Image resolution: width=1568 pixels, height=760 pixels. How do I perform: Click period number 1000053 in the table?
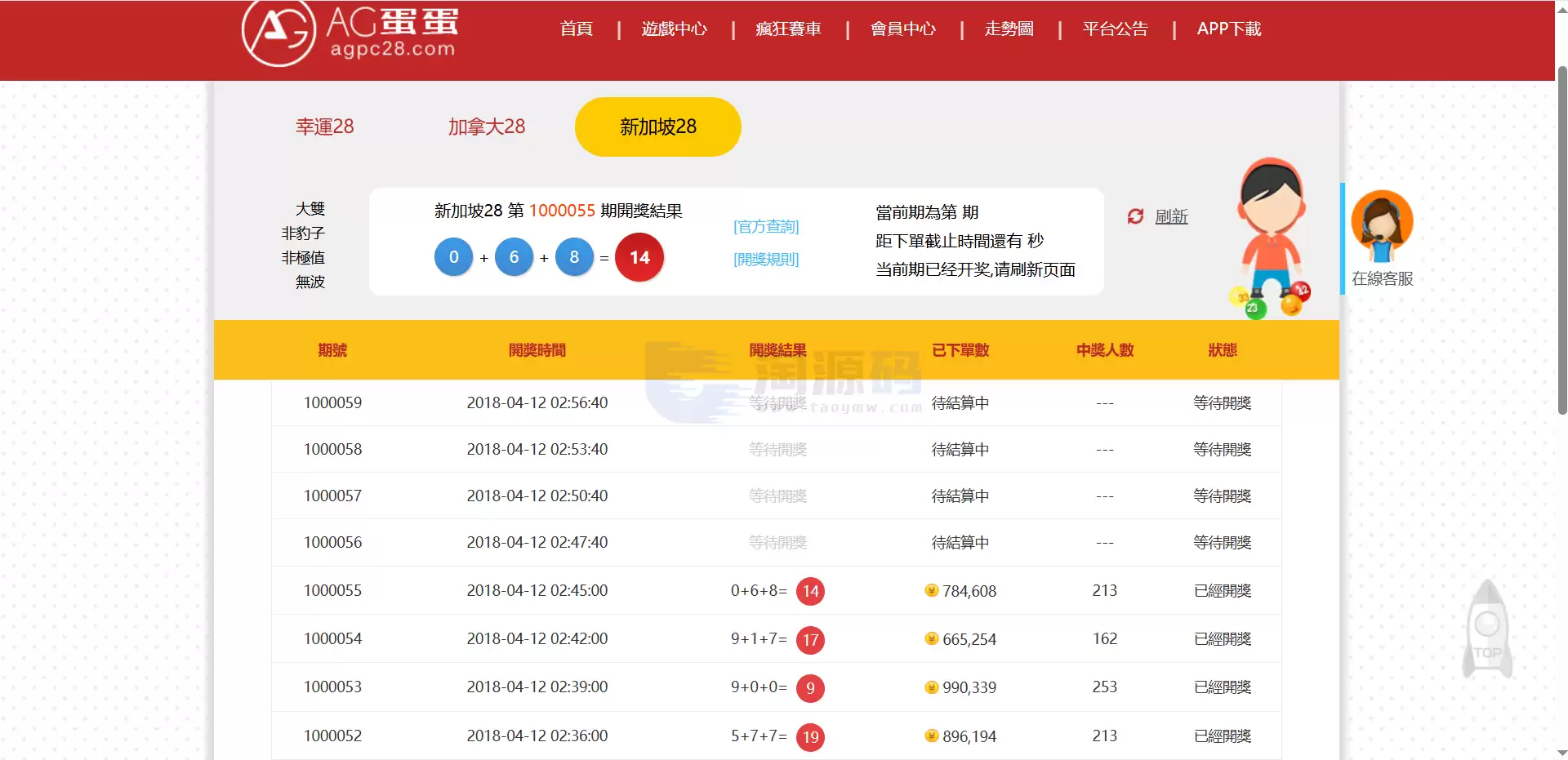click(x=333, y=687)
